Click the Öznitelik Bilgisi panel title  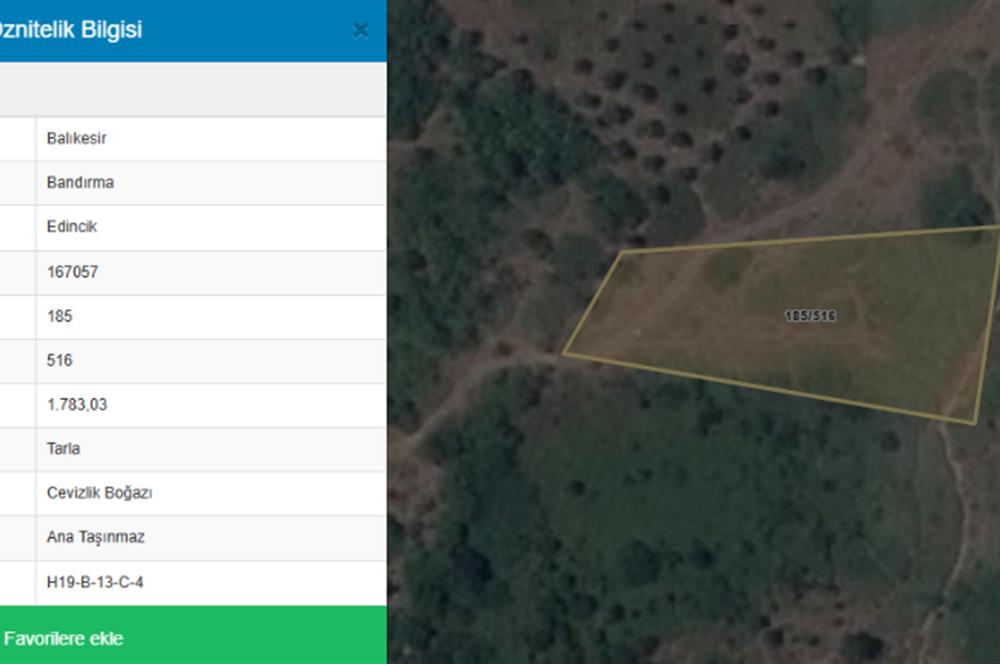71,30
